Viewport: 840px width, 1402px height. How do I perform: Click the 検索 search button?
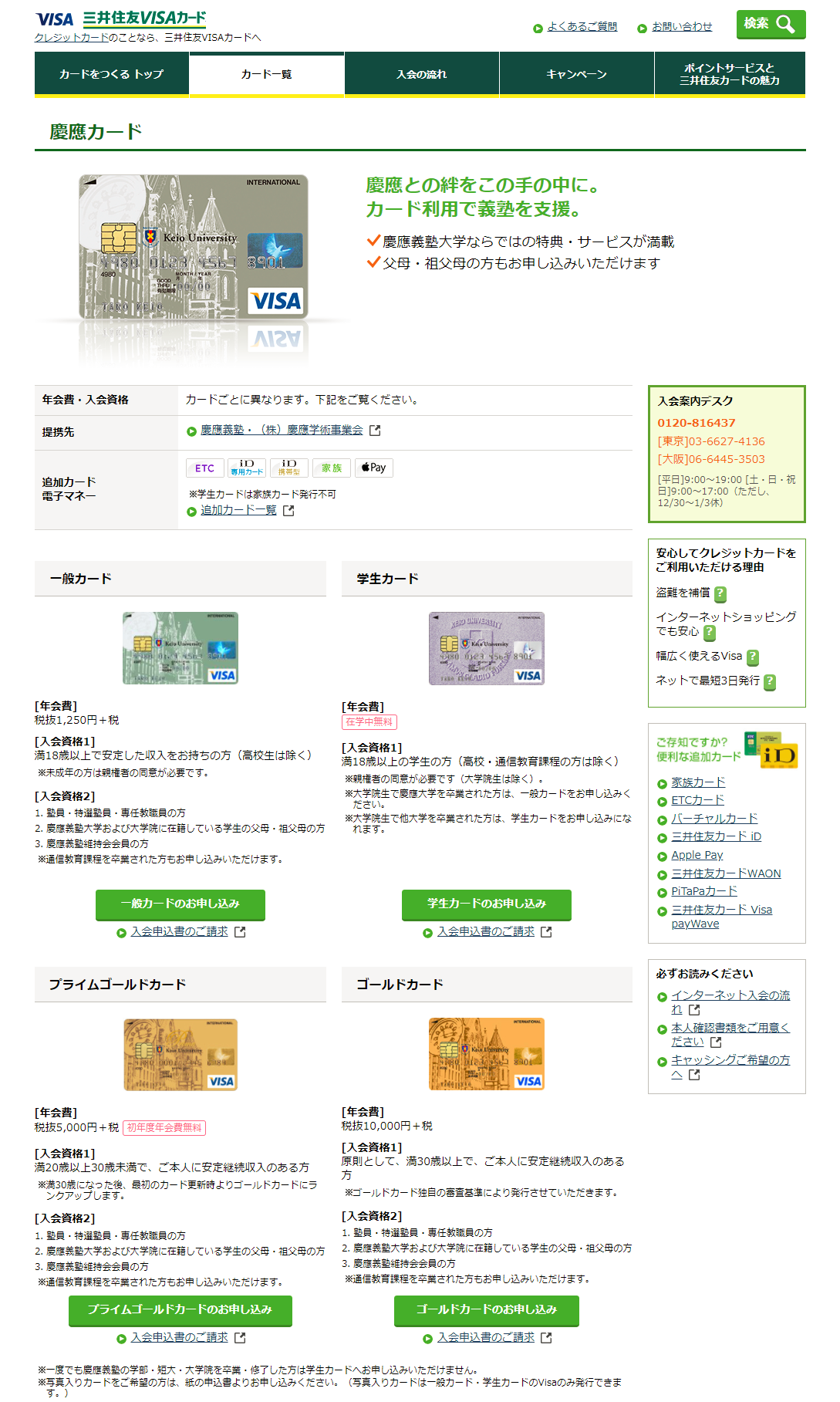pyautogui.click(x=771, y=24)
